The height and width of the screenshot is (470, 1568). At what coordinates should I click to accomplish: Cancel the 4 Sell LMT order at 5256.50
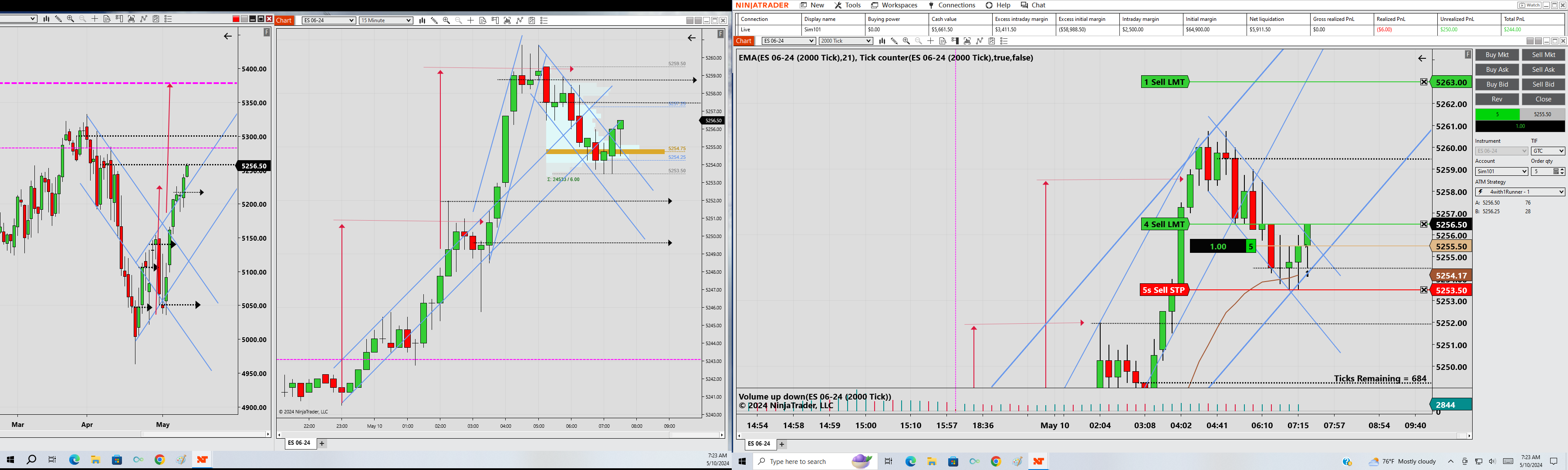[1424, 225]
